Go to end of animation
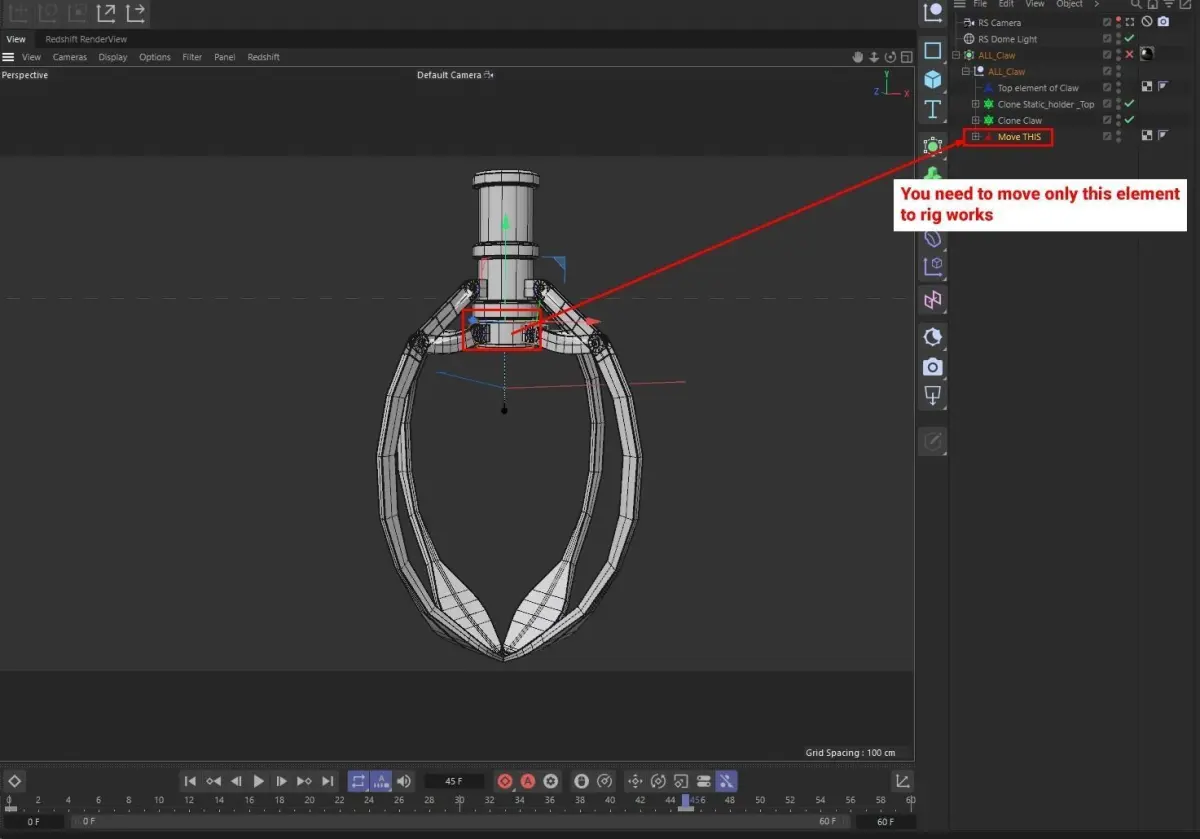Image resolution: width=1200 pixels, height=839 pixels. pos(327,781)
